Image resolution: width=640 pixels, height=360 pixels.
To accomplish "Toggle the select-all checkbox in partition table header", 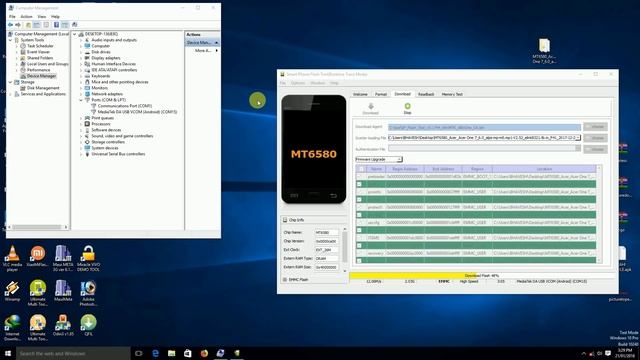I will [361, 169].
